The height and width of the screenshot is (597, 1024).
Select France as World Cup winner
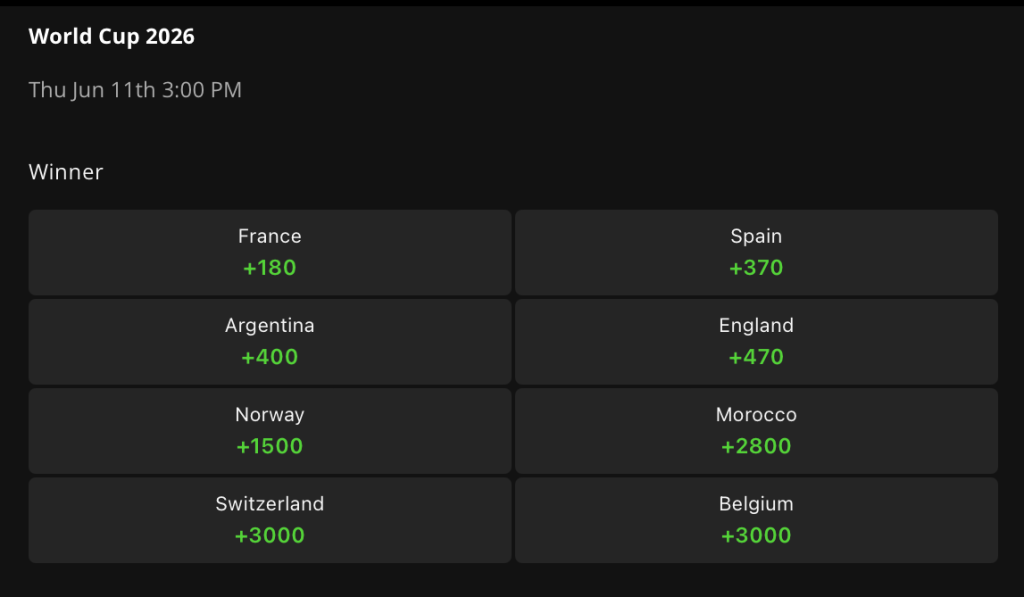click(270, 252)
